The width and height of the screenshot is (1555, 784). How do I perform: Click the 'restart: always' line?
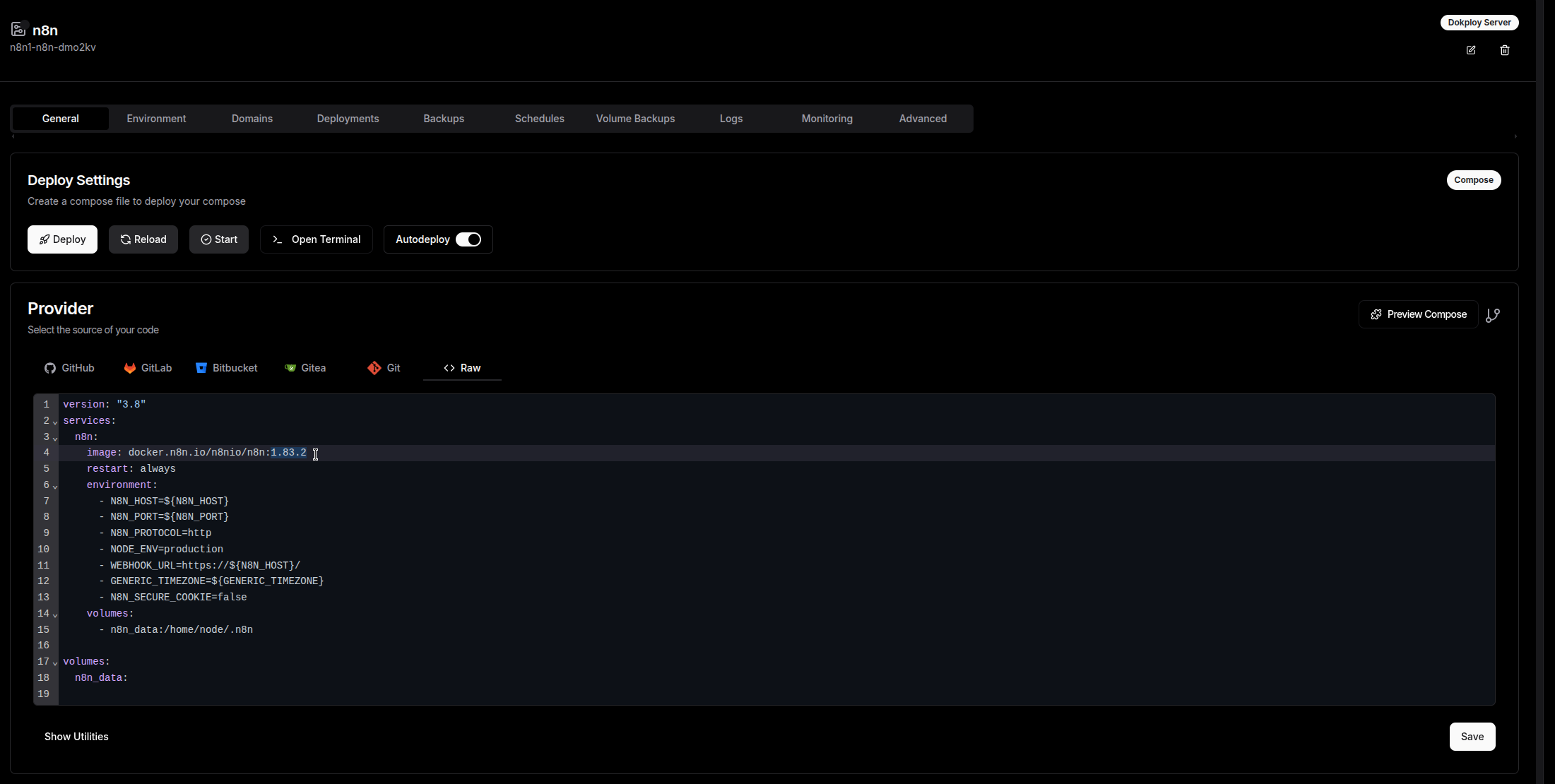[776, 469]
